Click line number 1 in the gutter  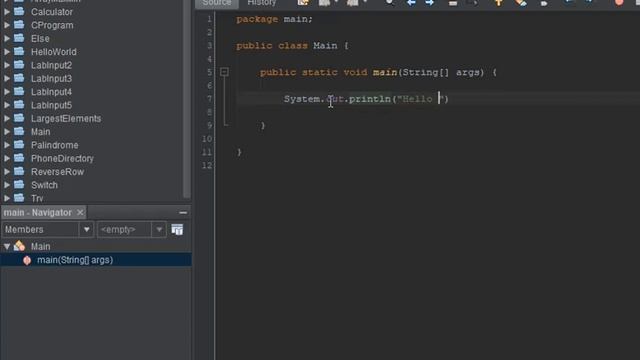point(209,19)
